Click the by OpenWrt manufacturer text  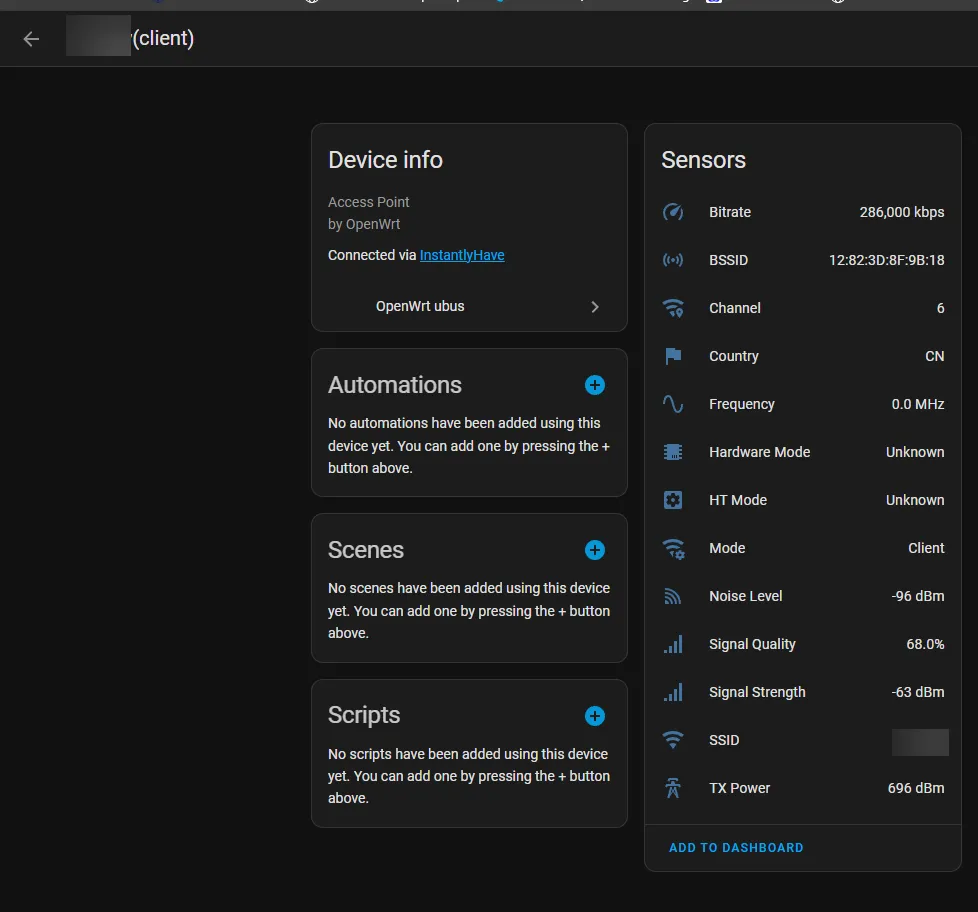(364, 224)
